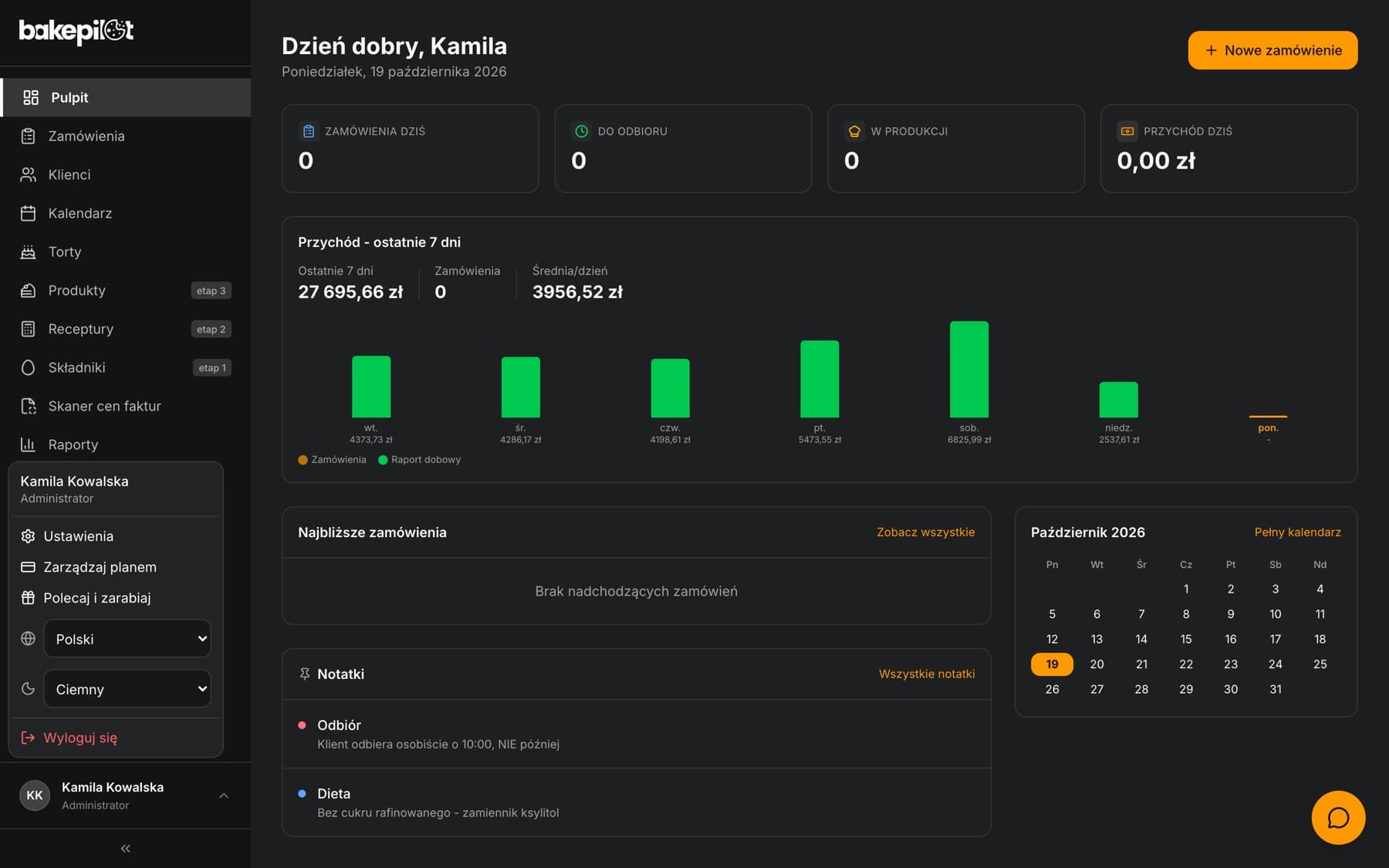This screenshot has width=1389, height=868.
Task: Click the Składniki egg icon
Action: (x=29, y=367)
